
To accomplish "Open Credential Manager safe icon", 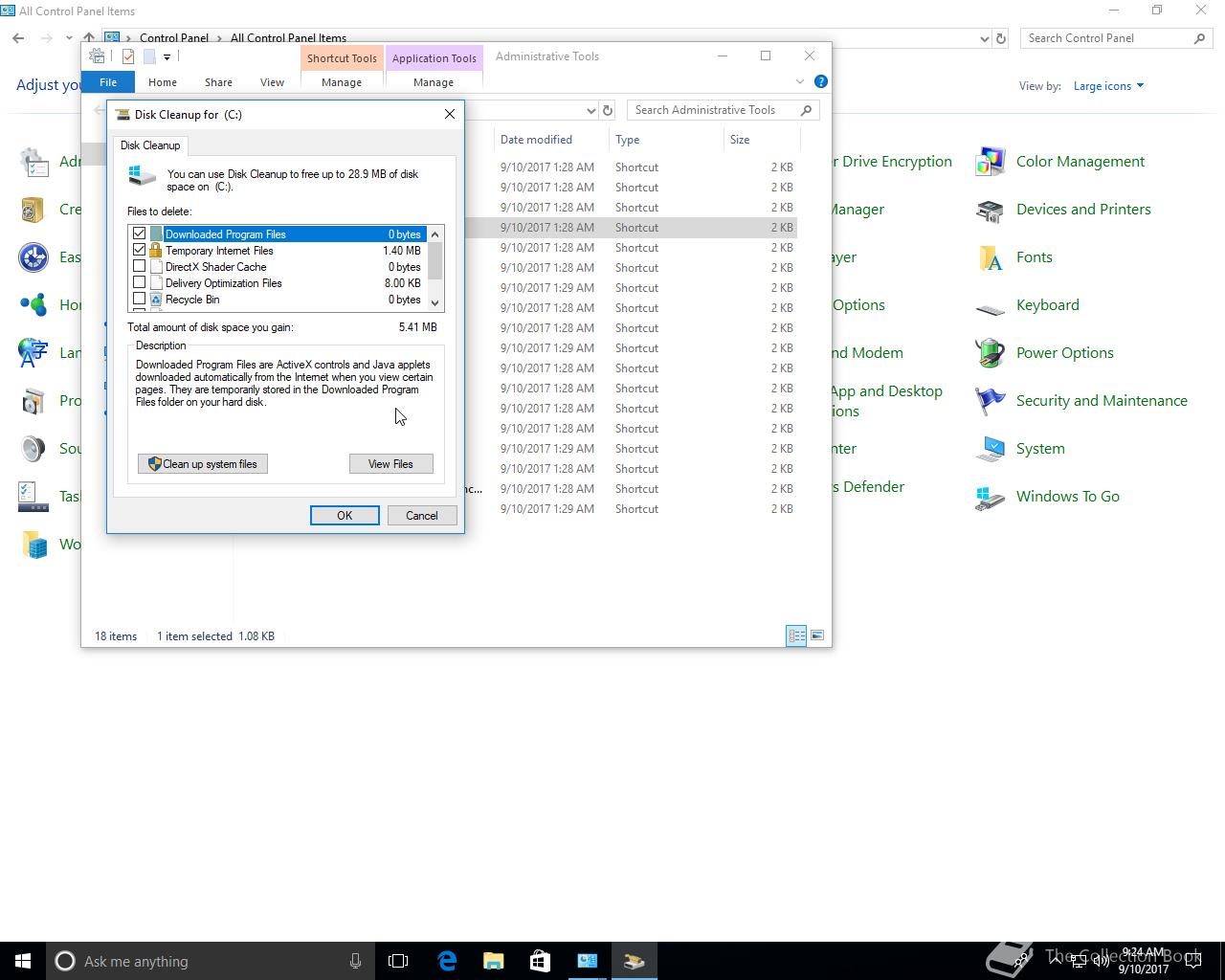I will 33,210.
